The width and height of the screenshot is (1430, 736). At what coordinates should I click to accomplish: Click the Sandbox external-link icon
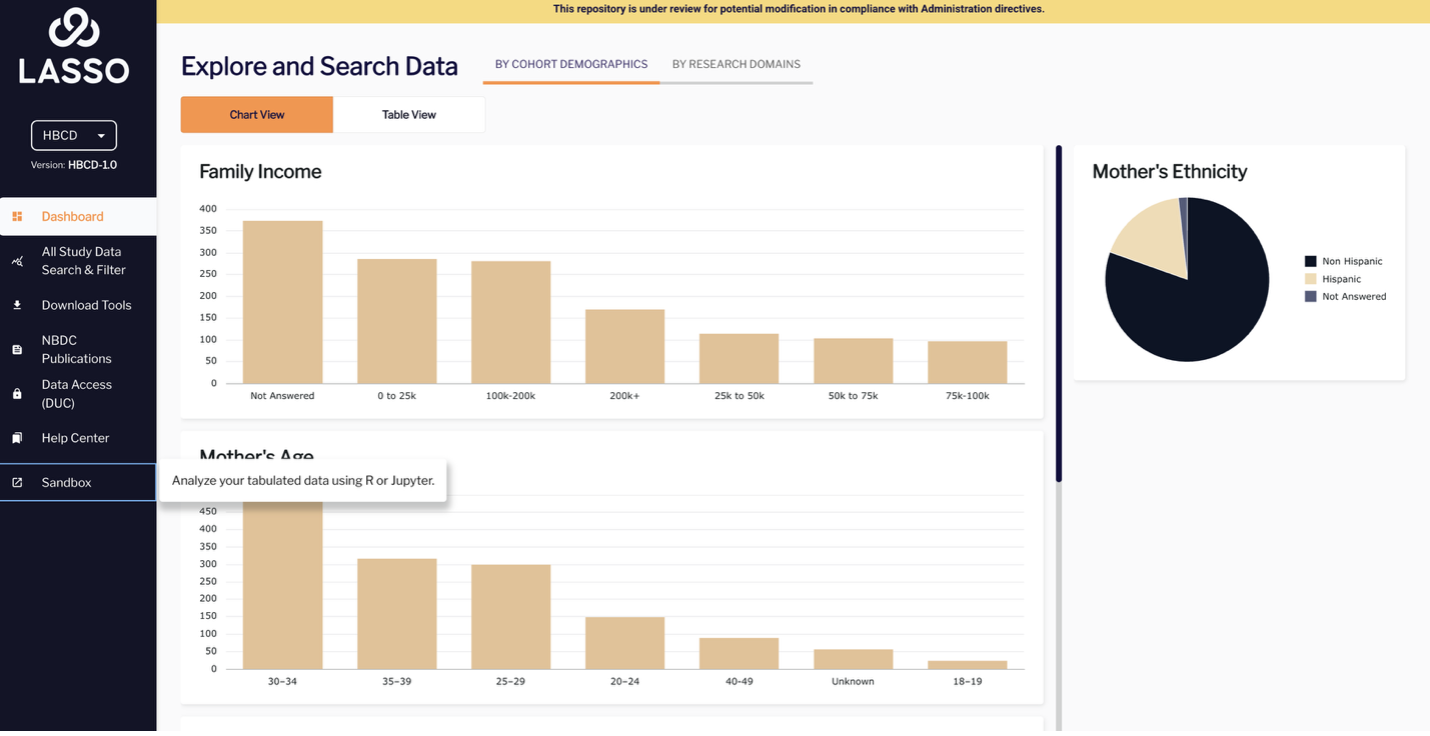(x=17, y=482)
